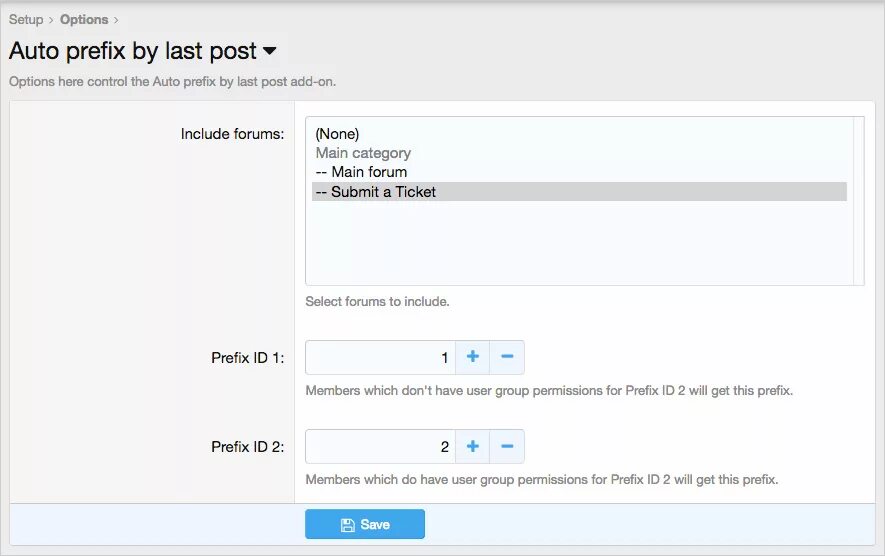Click the 'Prefix ID 1:' label
Screen dimensions: 885x556
pyautogui.click(x=247, y=358)
